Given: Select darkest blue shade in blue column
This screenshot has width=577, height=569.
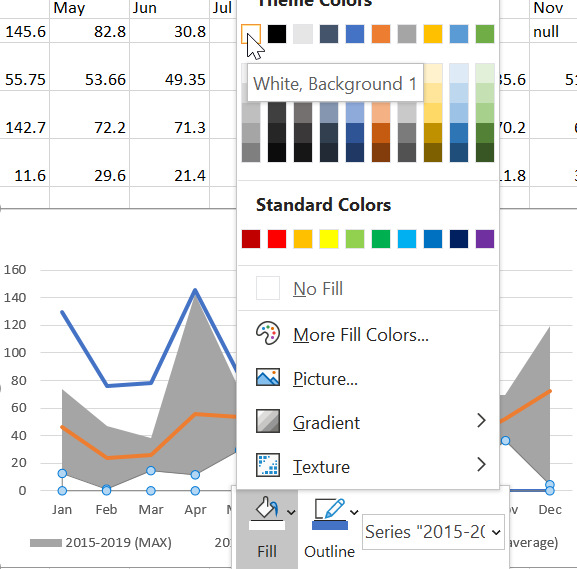Looking at the screenshot, I should 355,152.
